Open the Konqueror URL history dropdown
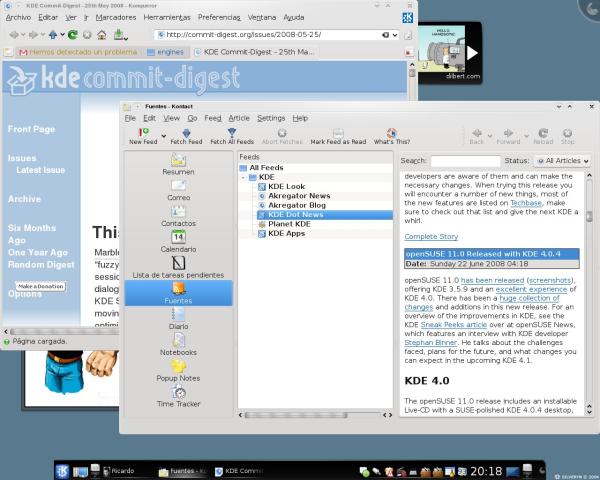Image resolution: width=600 pixels, height=480 pixels. (395, 35)
